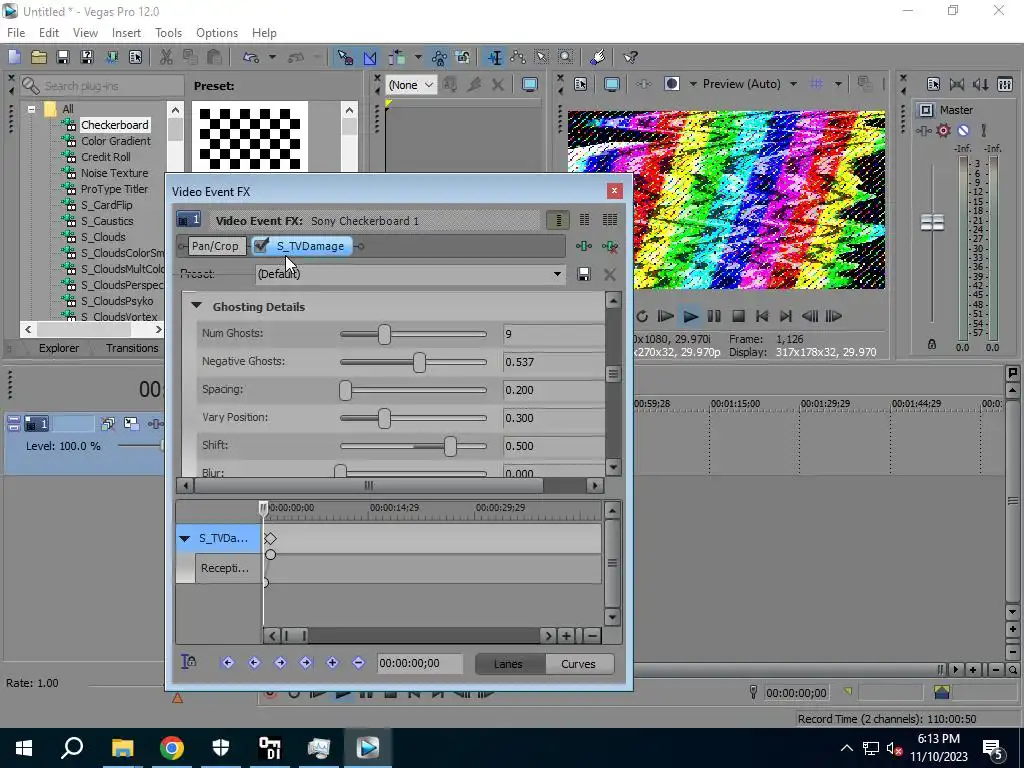Click the Open folder toolbar icon

pos(39,57)
